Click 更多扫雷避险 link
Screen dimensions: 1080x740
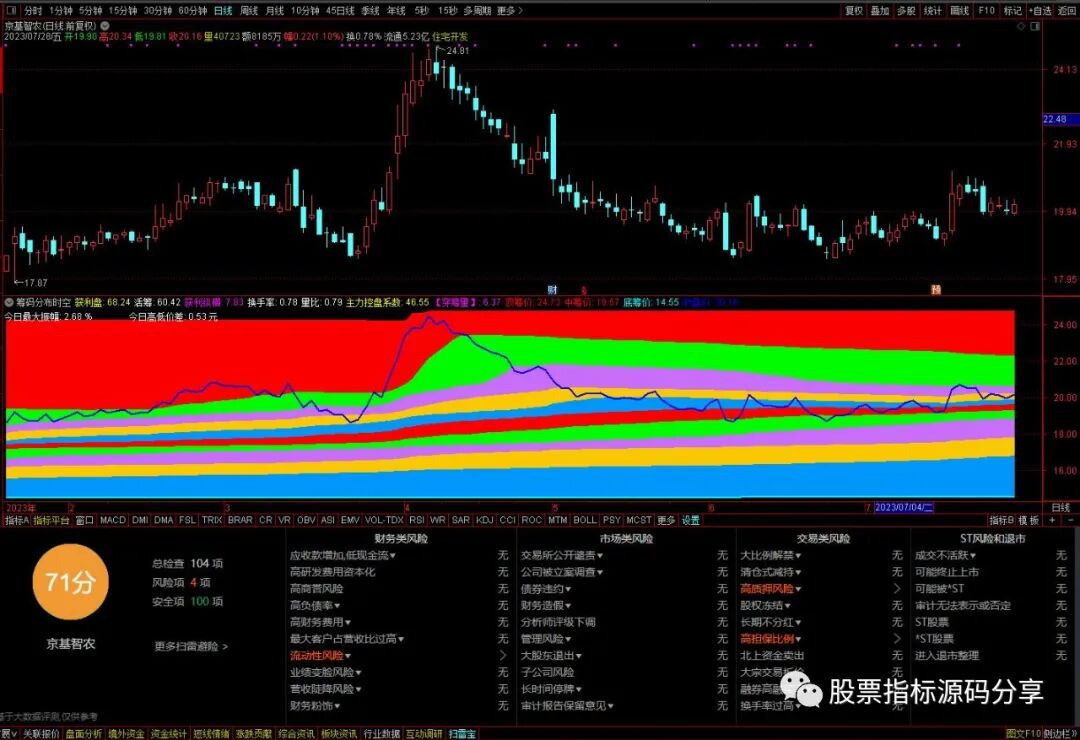click(191, 646)
